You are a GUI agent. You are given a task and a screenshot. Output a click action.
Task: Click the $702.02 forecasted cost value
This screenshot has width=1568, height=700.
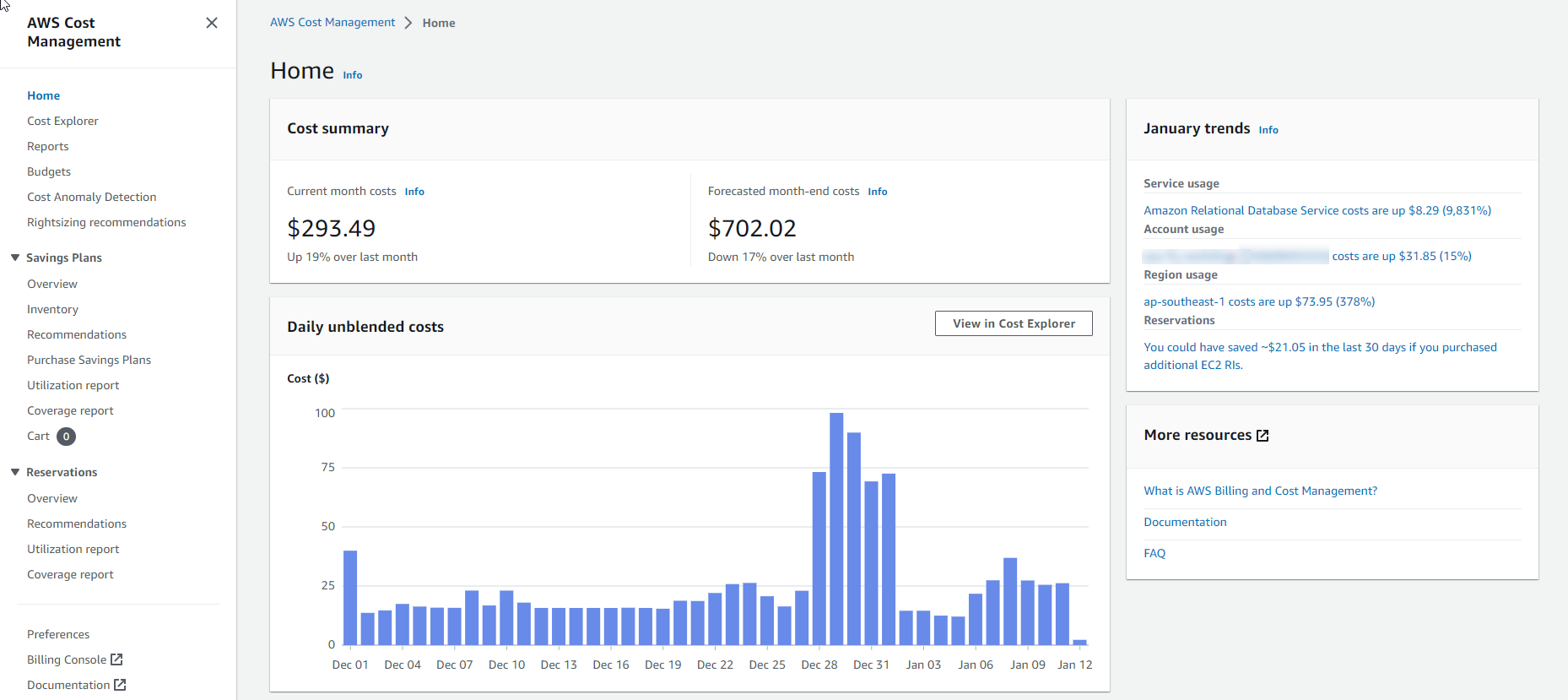[752, 228]
